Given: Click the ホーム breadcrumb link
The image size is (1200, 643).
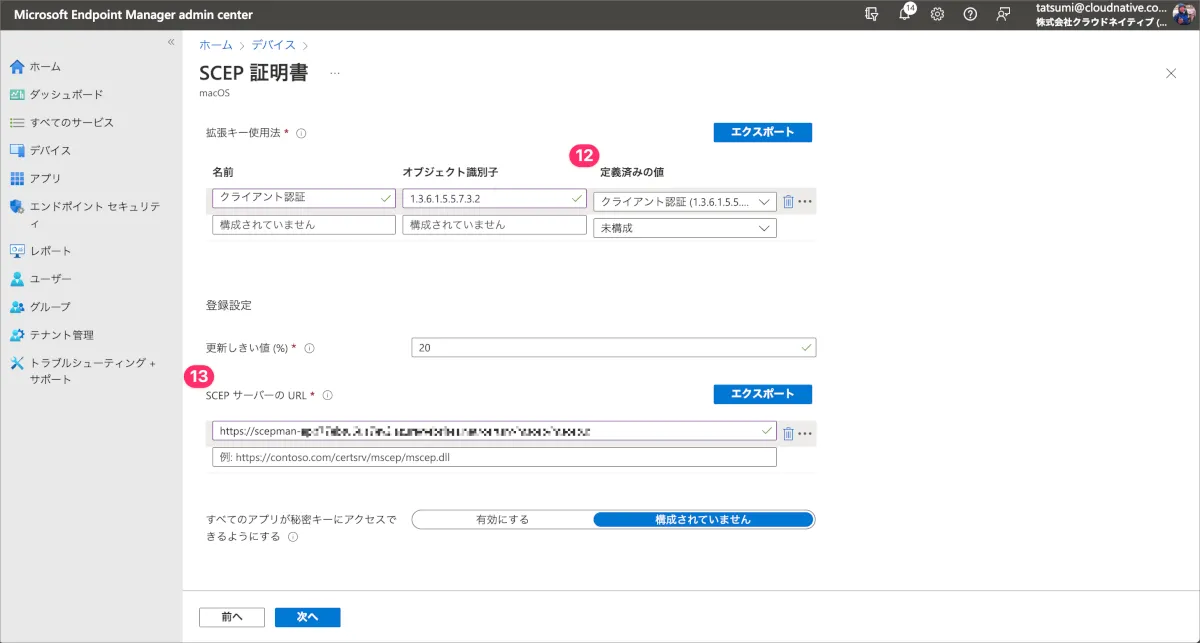Looking at the screenshot, I should [x=215, y=45].
